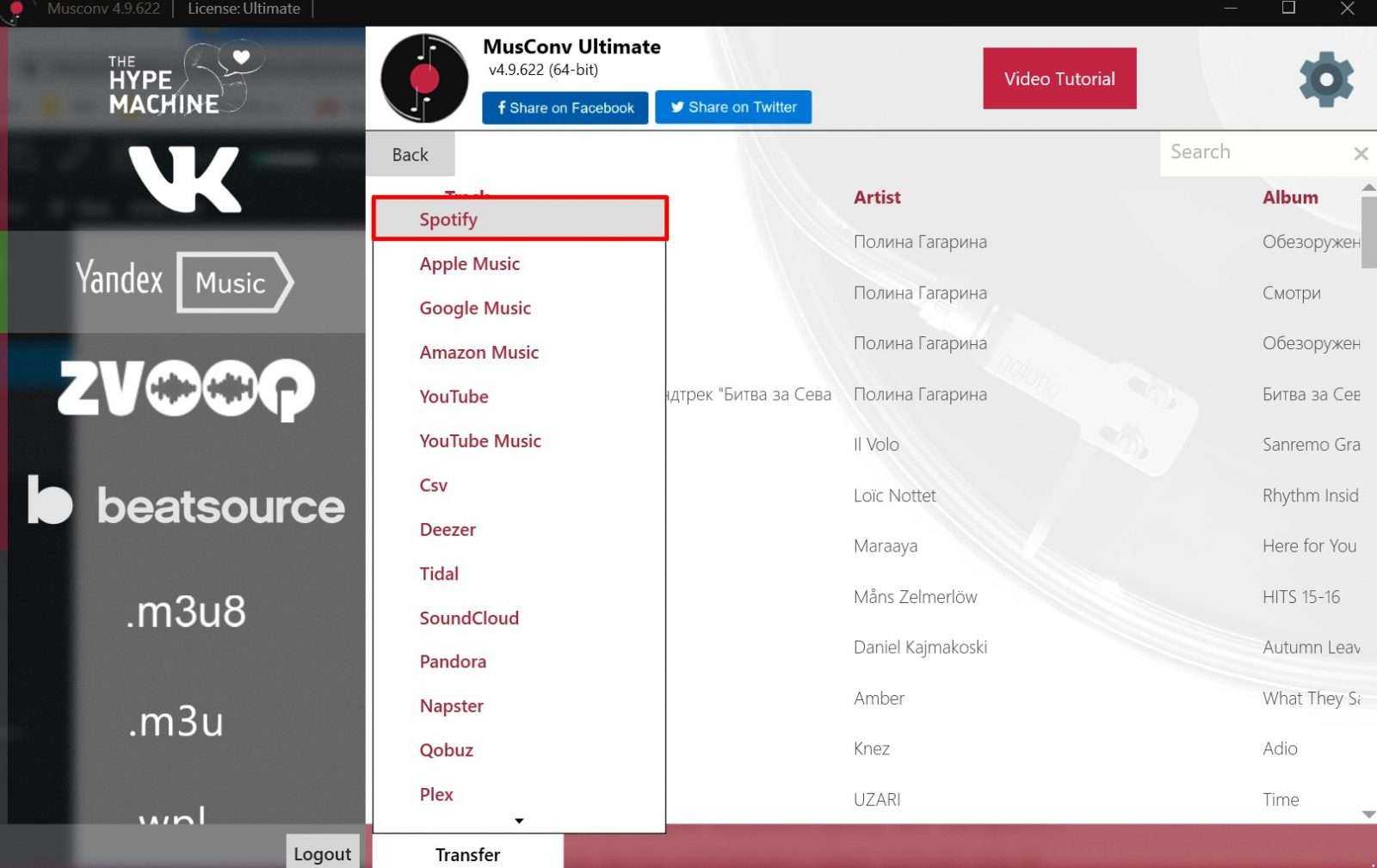Click the scrollbar up arrow
This screenshot has height=868, width=1377.
1368,187
